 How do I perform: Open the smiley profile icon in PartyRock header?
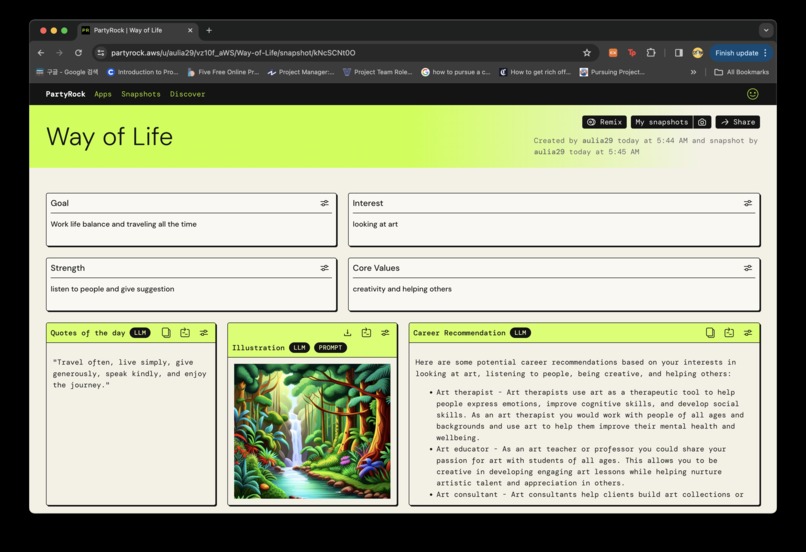click(x=753, y=94)
